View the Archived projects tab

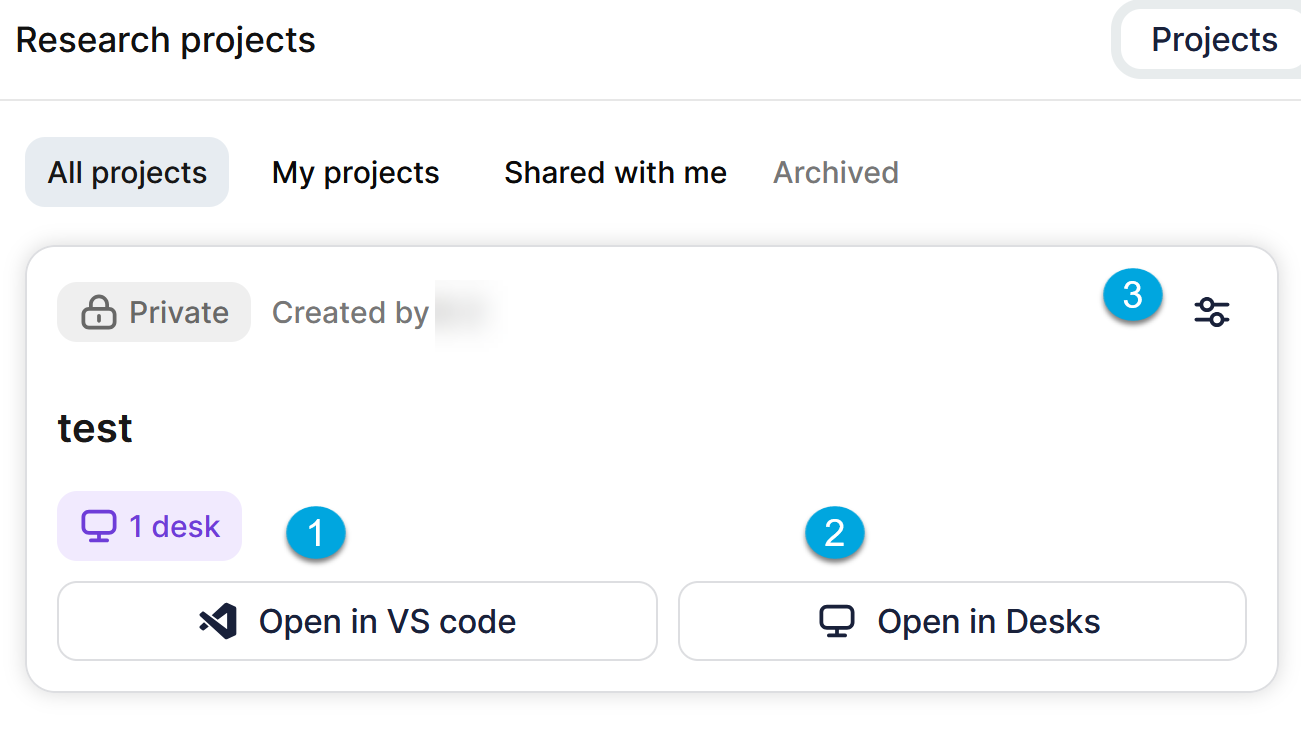tap(835, 172)
